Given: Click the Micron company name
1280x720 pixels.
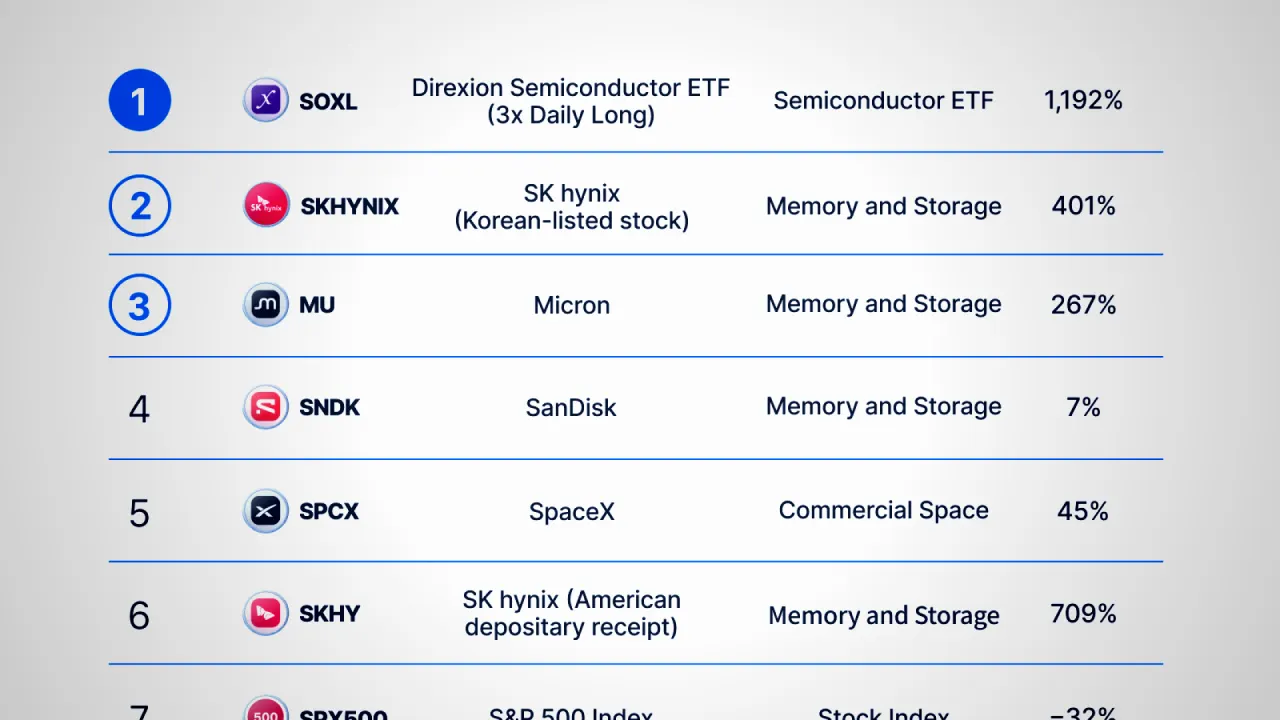Looking at the screenshot, I should coord(572,305).
